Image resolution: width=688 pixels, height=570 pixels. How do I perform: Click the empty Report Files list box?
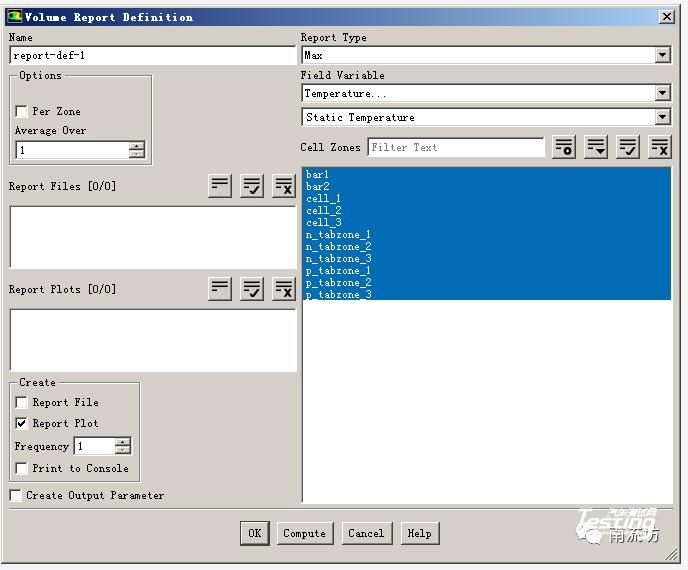pos(153,237)
